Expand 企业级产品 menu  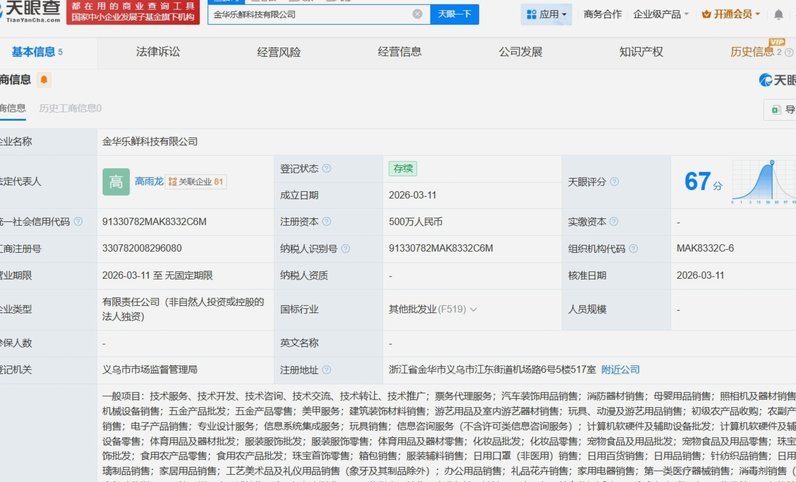(x=660, y=14)
